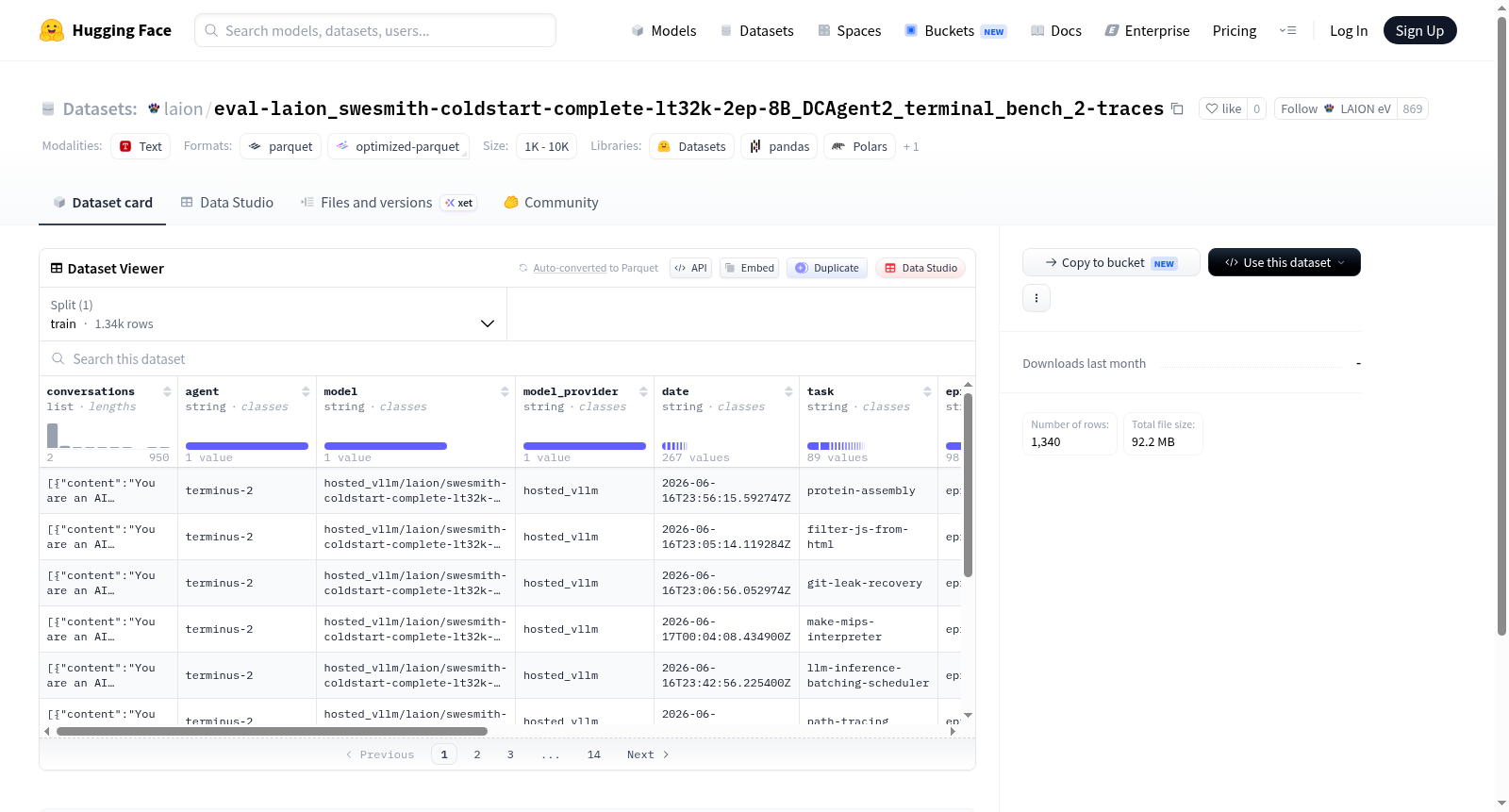Click the Next page button

click(x=648, y=754)
